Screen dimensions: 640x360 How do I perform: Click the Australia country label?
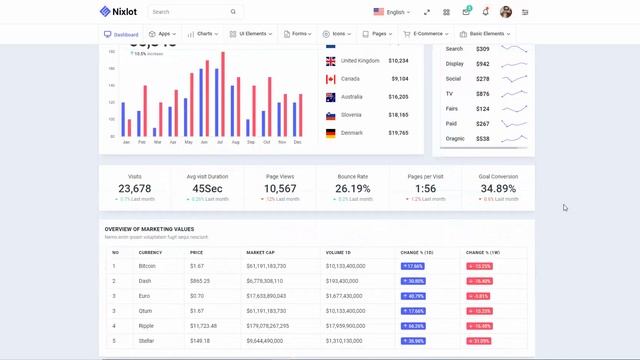click(352, 97)
